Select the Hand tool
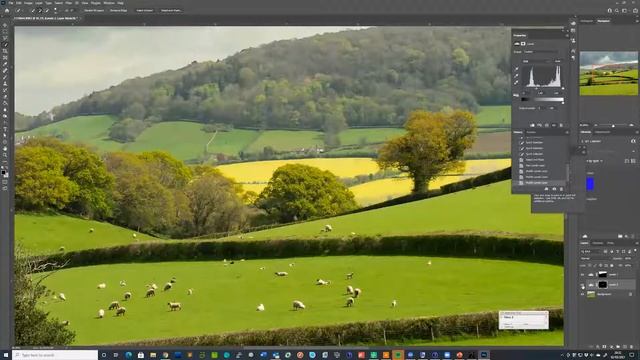This screenshot has height=360, width=640. [x=5, y=149]
